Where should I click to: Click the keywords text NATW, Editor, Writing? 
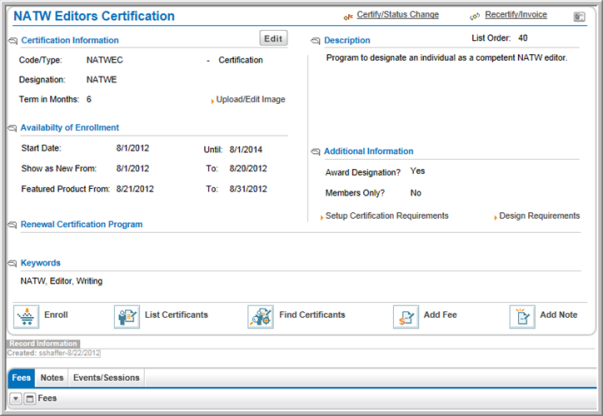pyautogui.click(x=62, y=281)
